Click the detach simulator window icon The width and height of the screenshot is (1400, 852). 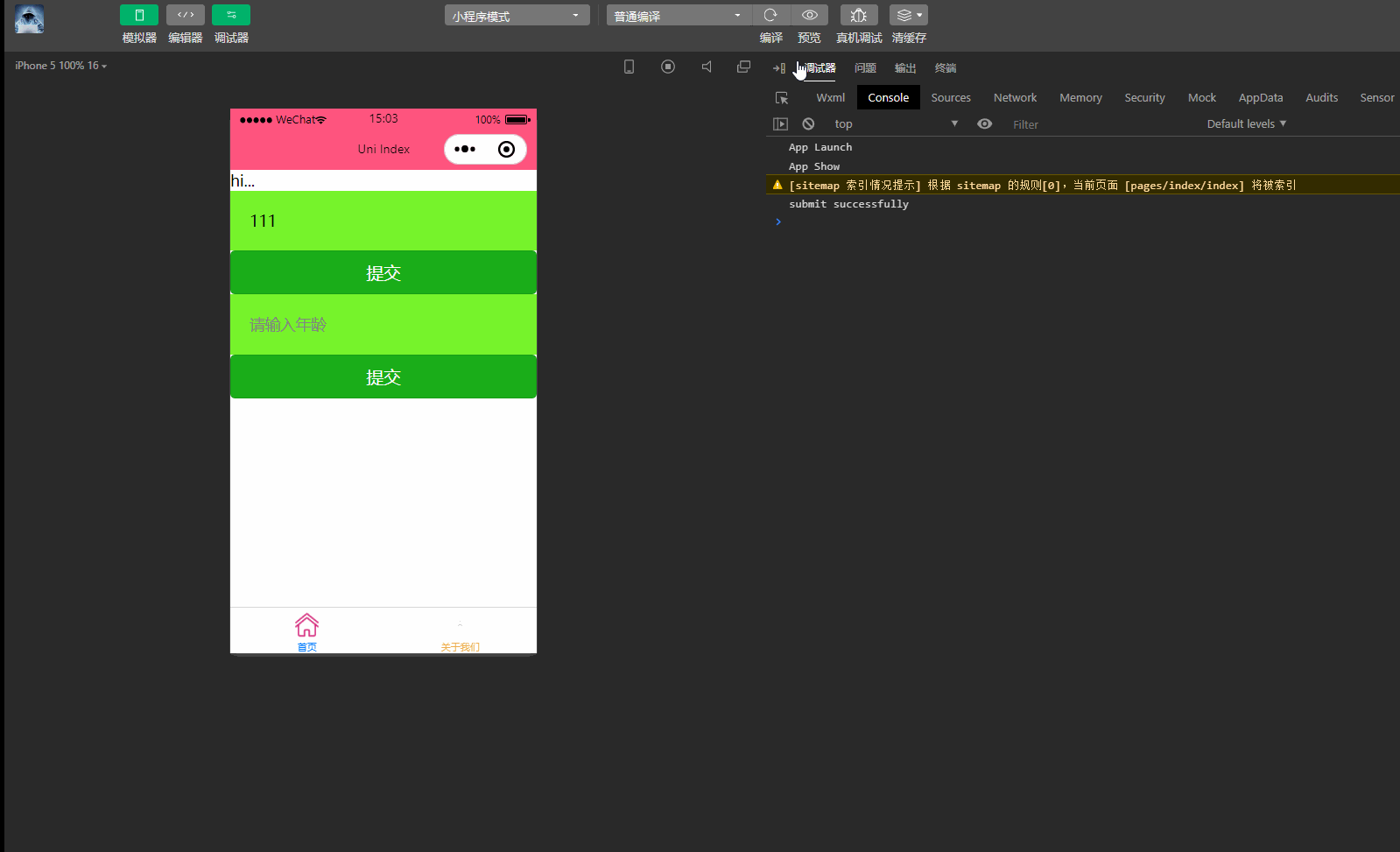pyautogui.click(x=744, y=67)
